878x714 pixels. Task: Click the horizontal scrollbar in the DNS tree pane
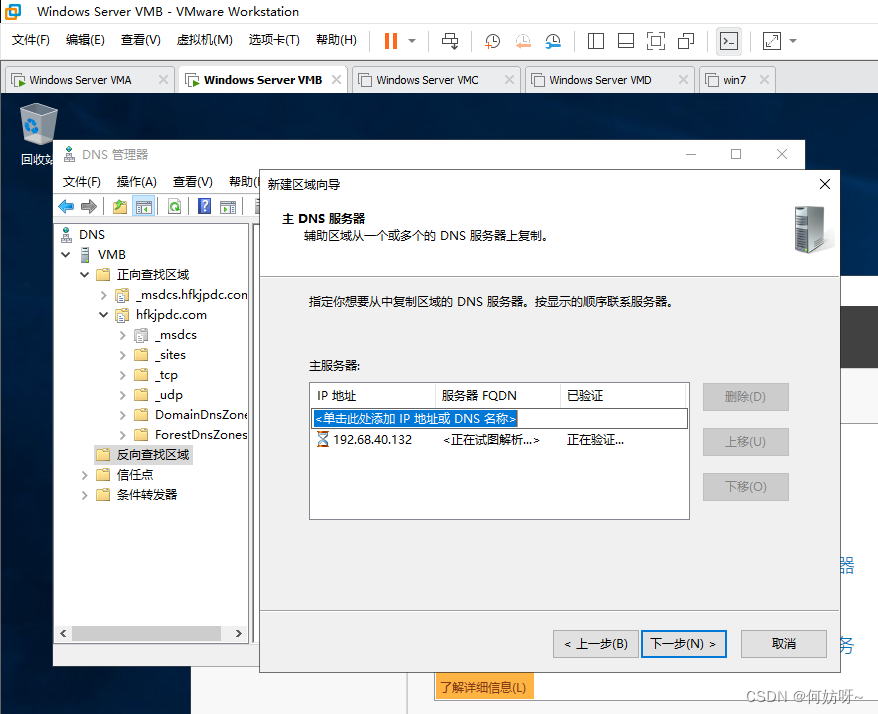pos(147,633)
